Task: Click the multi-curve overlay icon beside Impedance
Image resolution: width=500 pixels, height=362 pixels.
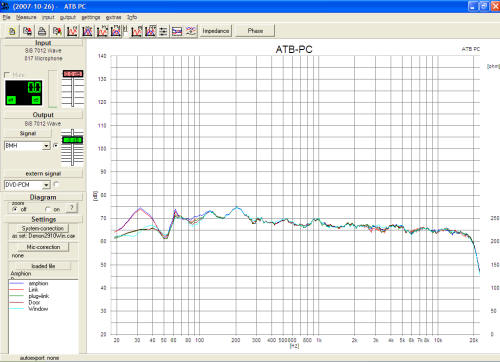Action: click(x=191, y=31)
